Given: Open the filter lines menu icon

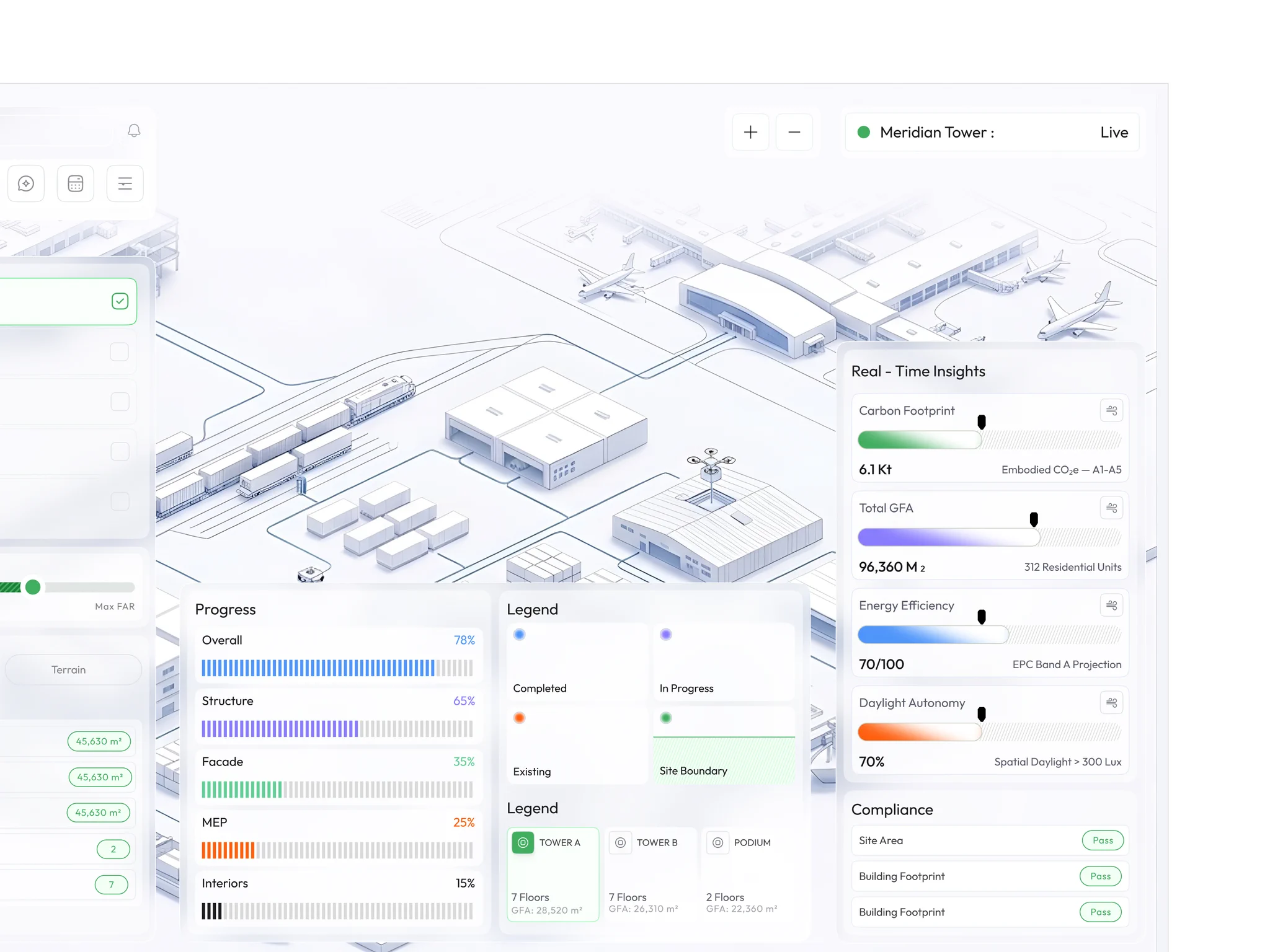Looking at the screenshot, I should point(125,183).
